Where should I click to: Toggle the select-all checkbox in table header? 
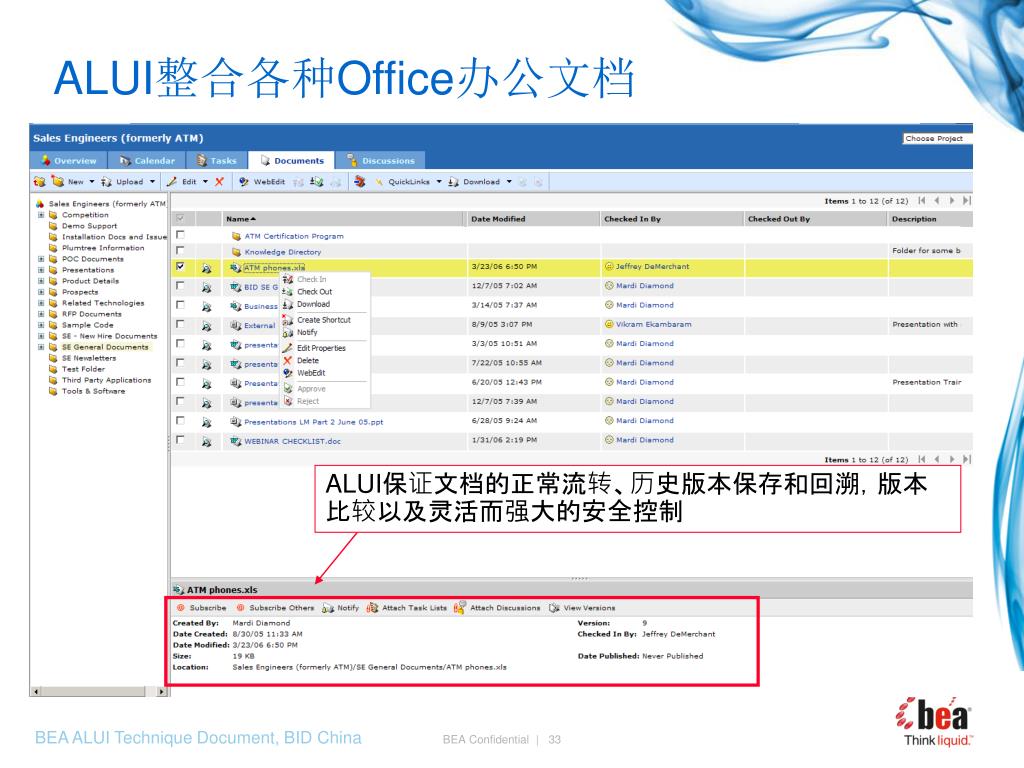(x=180, y=218)
